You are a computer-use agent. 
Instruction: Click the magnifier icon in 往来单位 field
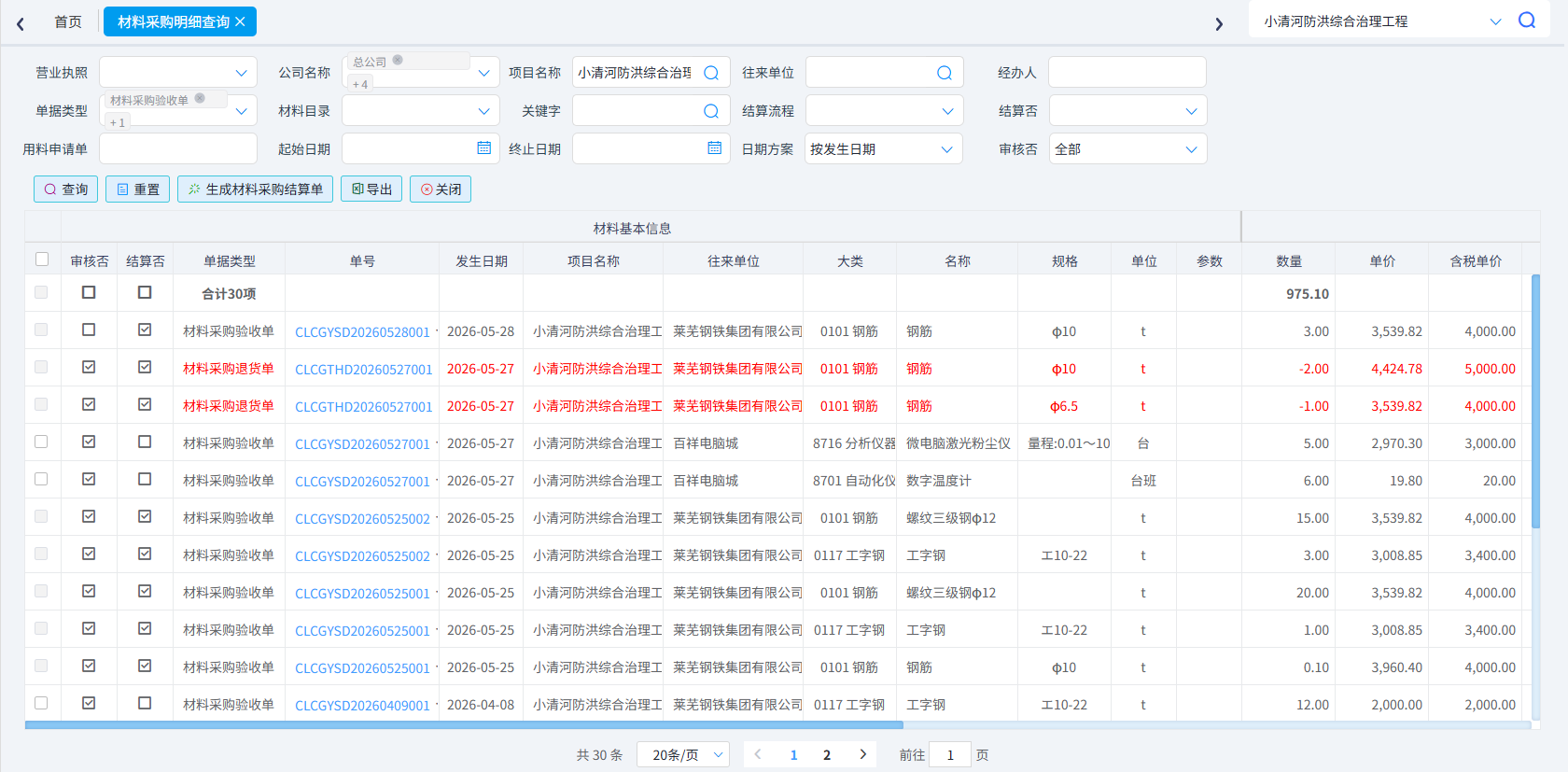pyautogui.click(x=945, y=73)
